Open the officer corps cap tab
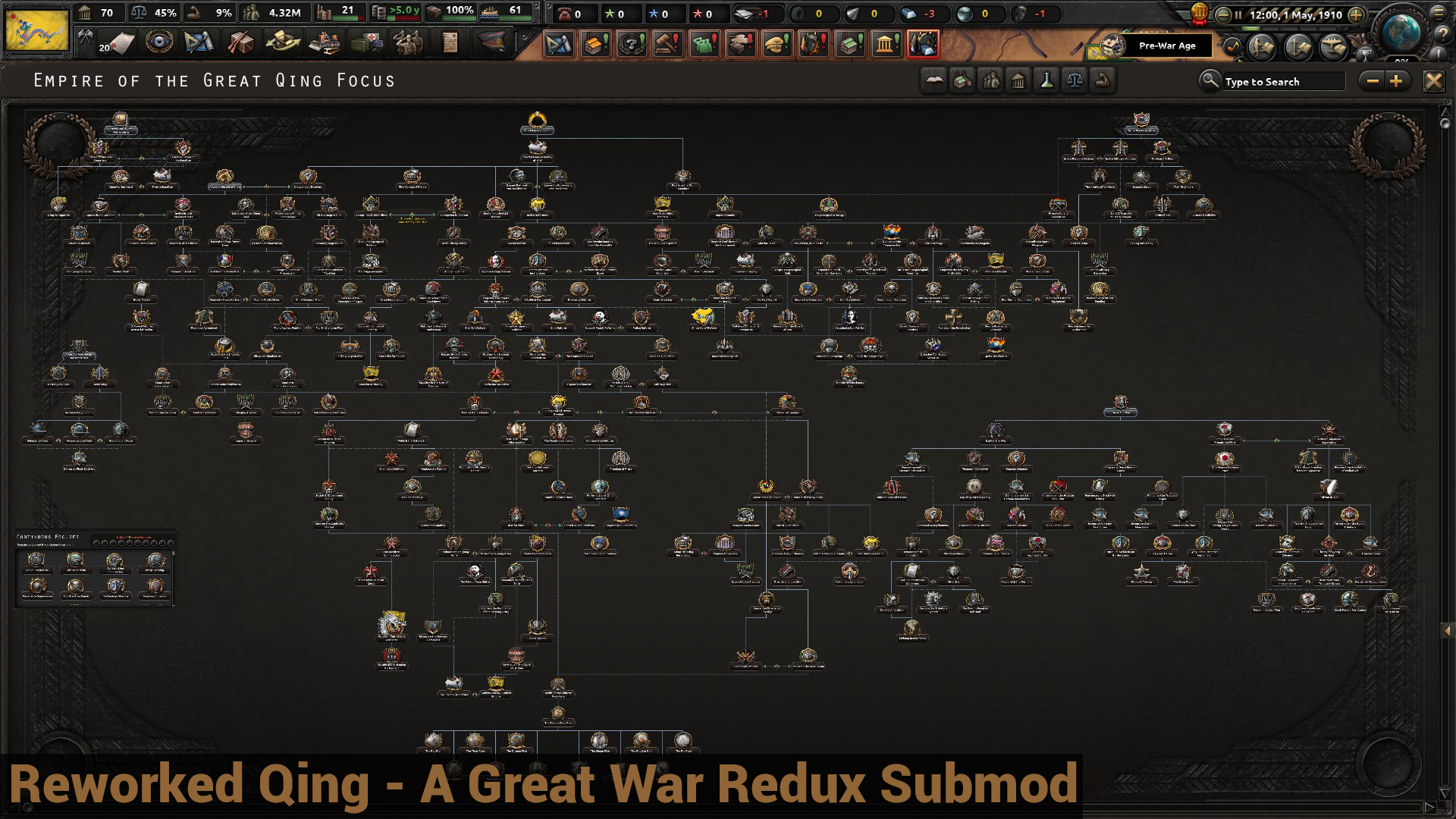1456x819 pixels. click(491, 42)
